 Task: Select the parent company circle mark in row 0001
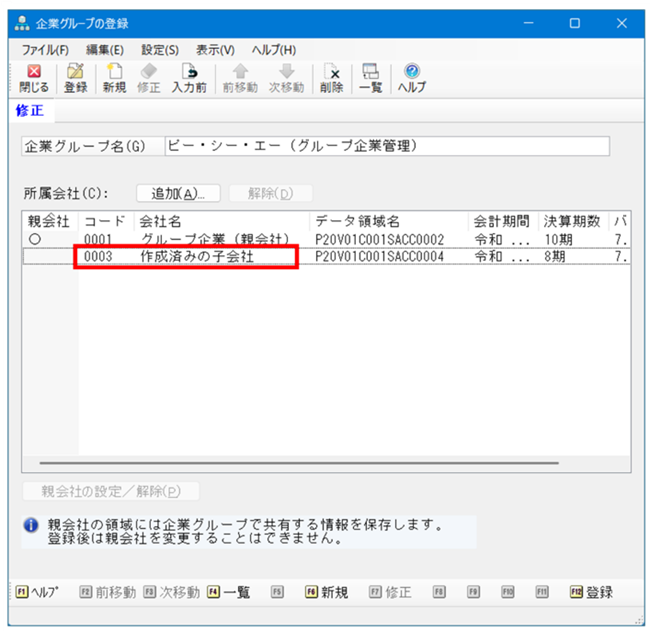[35, 239]
